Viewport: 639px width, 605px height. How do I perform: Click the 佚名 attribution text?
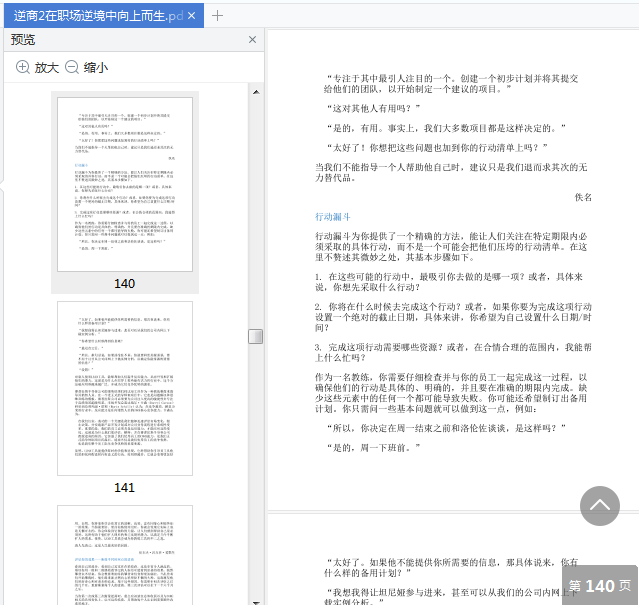(583, 197)
